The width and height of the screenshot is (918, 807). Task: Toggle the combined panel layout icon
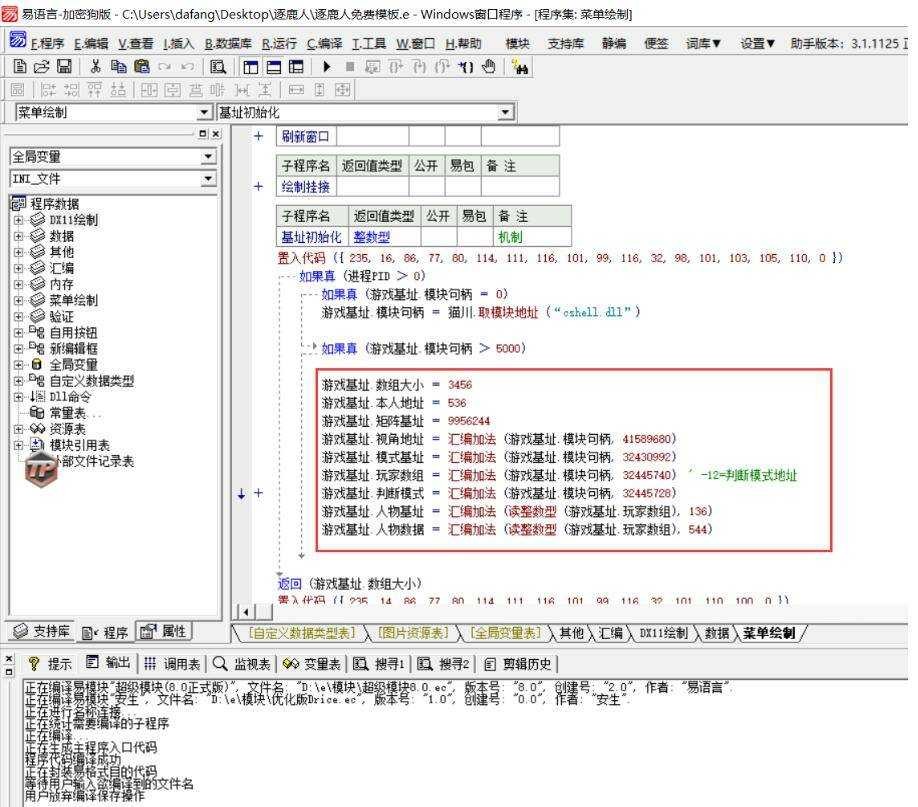coord(296,67)
